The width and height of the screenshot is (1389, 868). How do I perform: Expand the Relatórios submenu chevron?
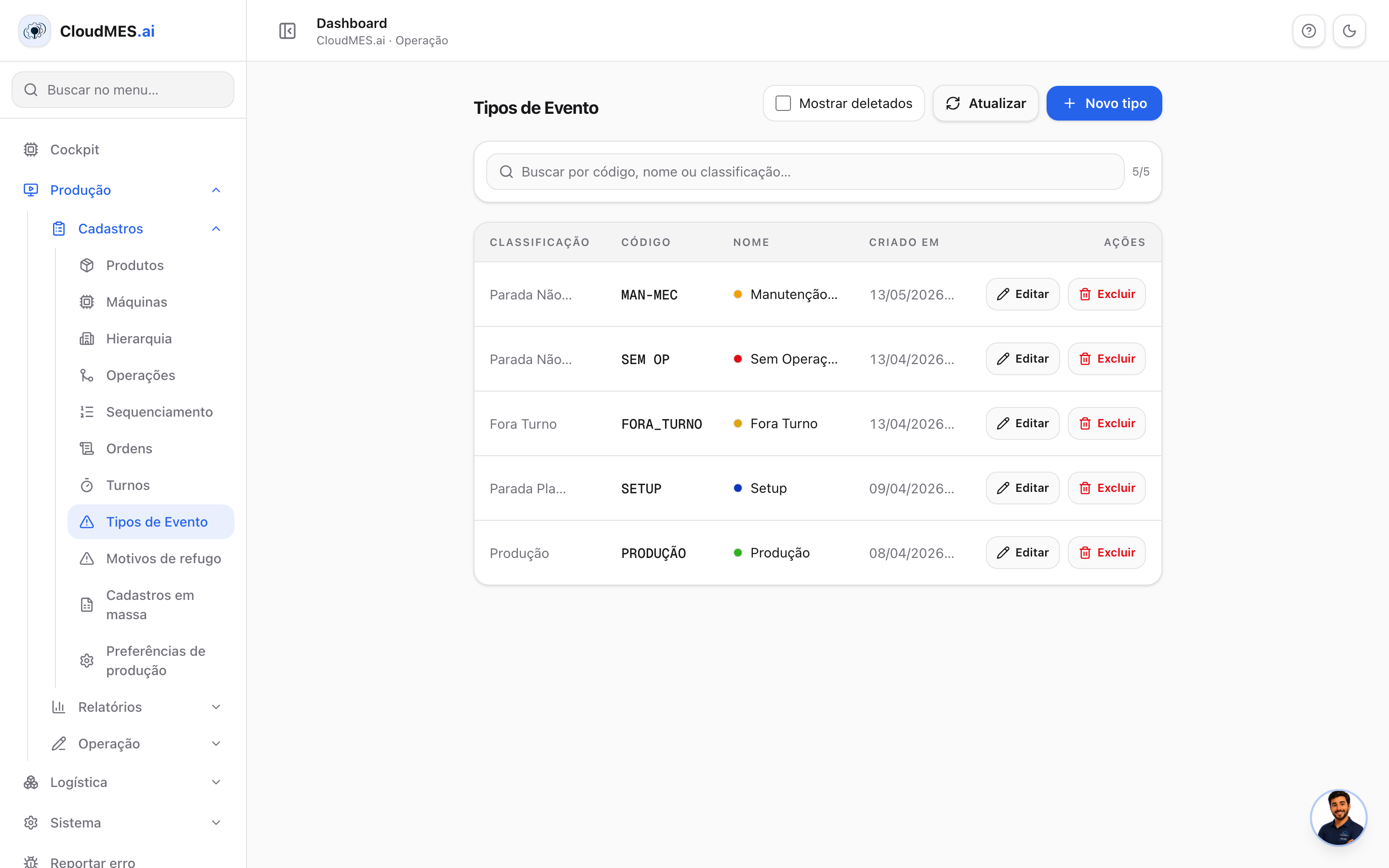click(216, 706)
